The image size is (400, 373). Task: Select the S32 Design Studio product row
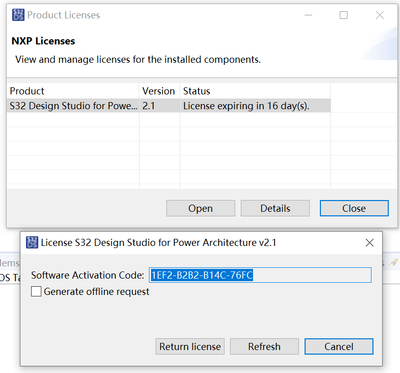pyautogui.click(x=169, y=106)
